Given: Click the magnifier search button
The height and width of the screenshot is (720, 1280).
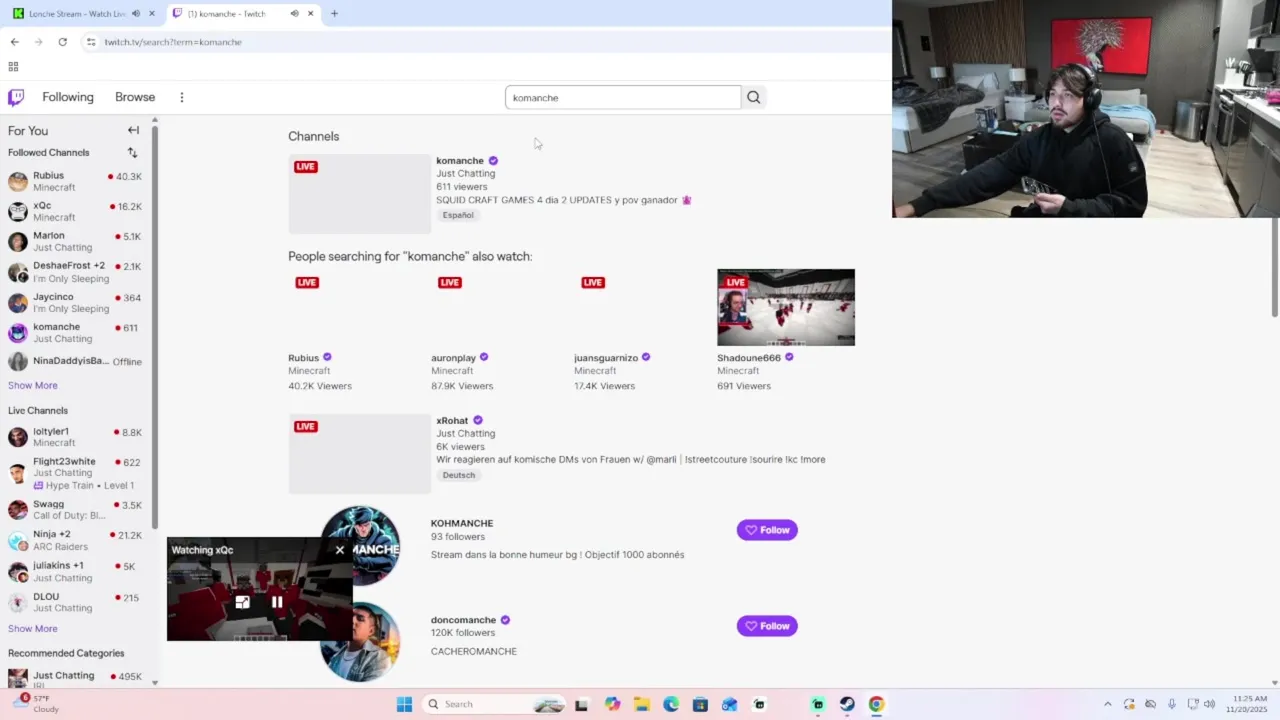Looking at the screenshot, I should [x=754, y=97].
